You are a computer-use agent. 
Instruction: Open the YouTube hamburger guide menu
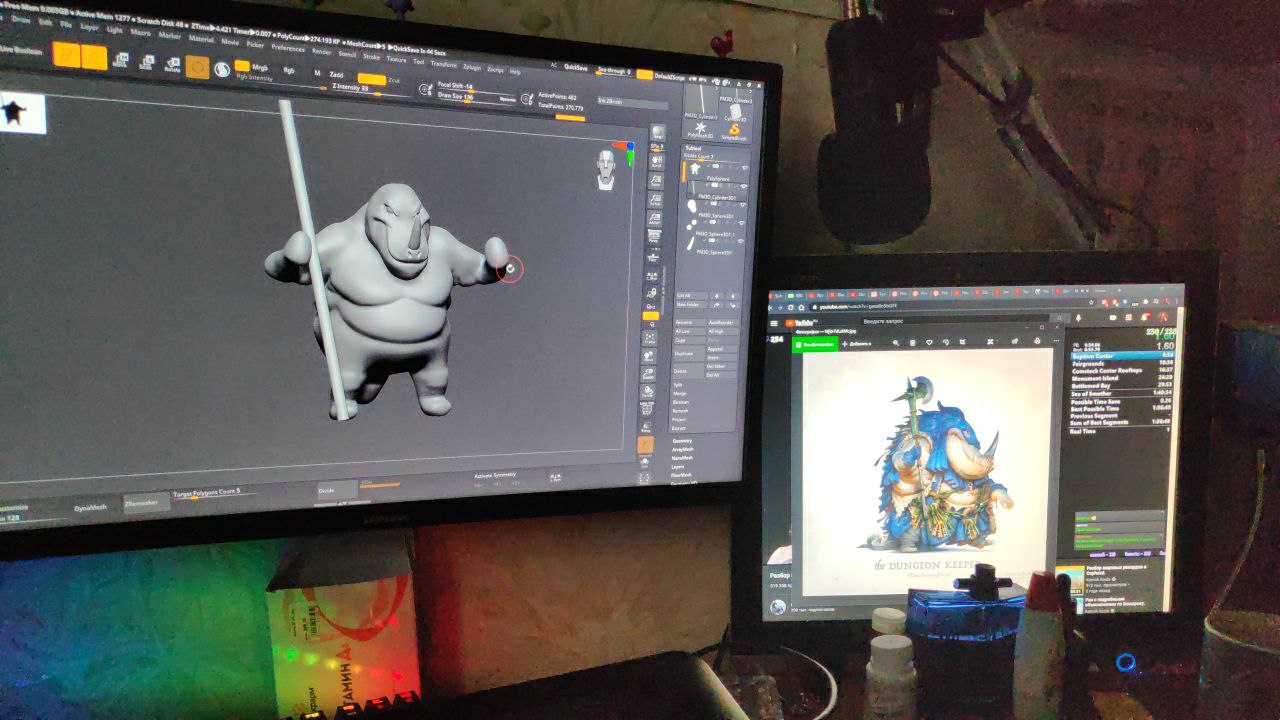(x=774, y=323)
